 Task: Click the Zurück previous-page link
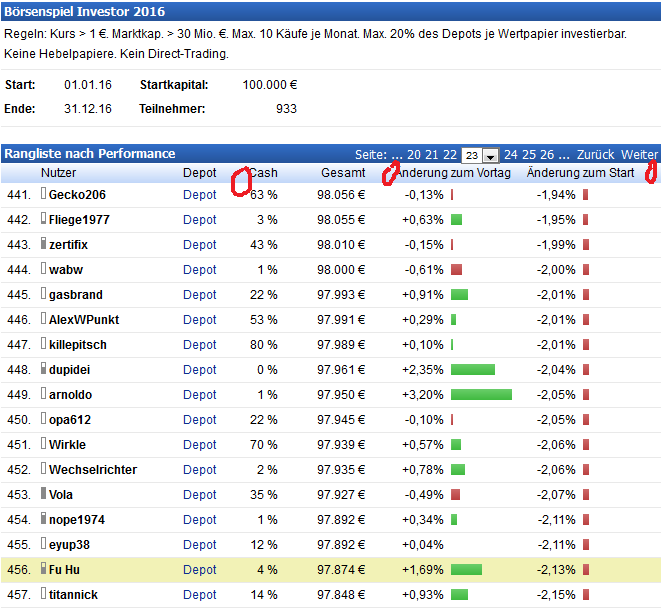click(595, 154)
